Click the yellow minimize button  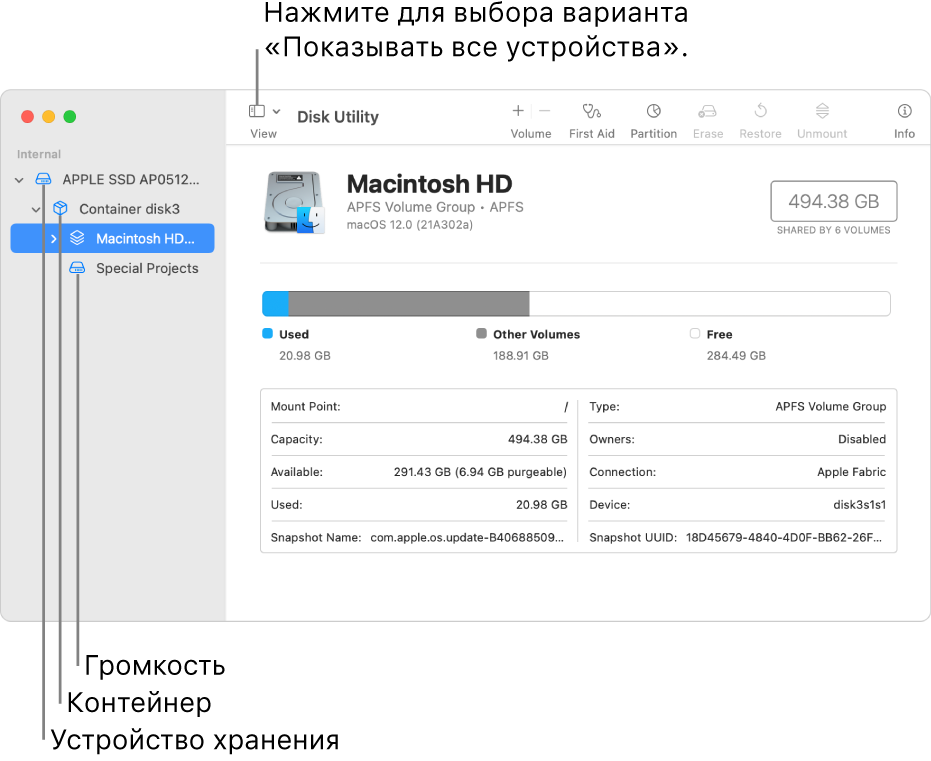click(x=49, y=117)
